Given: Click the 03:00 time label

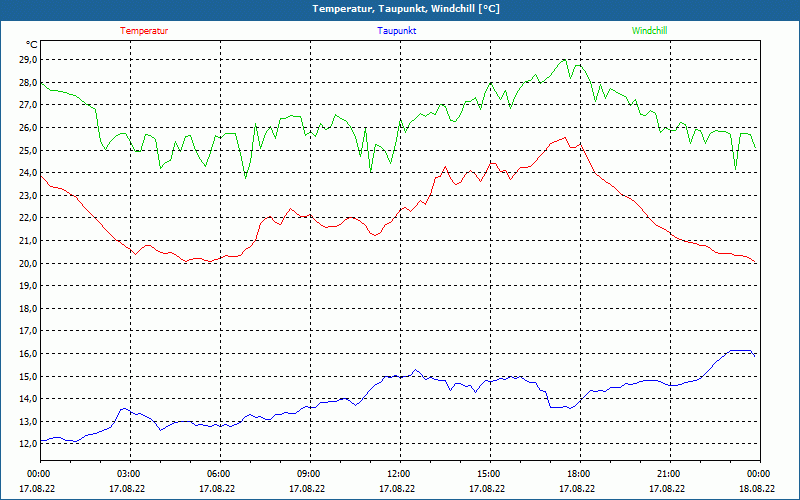Looking at the screenshot, I should coord(128,474).
